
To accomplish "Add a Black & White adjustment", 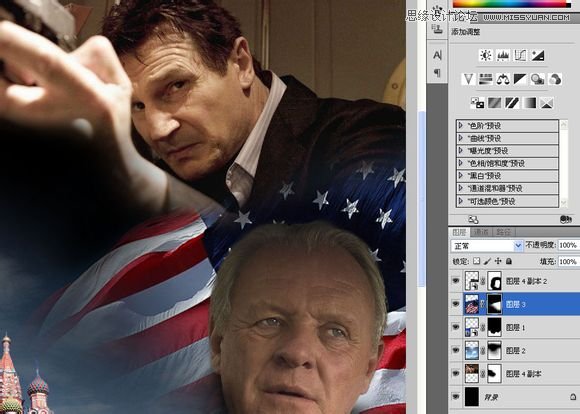I will [x=520, y=79].
